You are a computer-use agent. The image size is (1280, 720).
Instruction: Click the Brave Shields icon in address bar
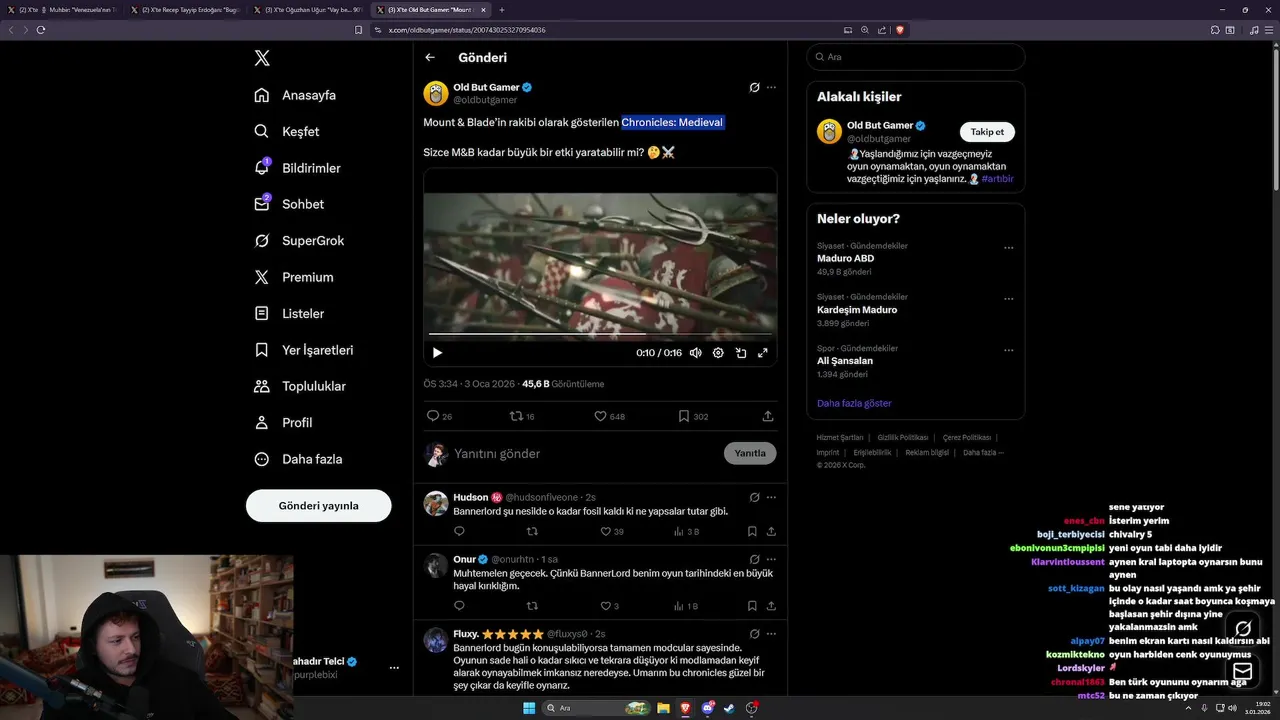click(x=900, y=30)
